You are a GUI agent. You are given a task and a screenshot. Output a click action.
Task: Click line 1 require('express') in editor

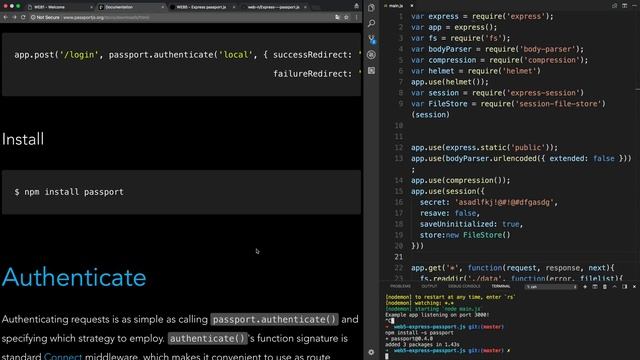click(x=482, y=16)
